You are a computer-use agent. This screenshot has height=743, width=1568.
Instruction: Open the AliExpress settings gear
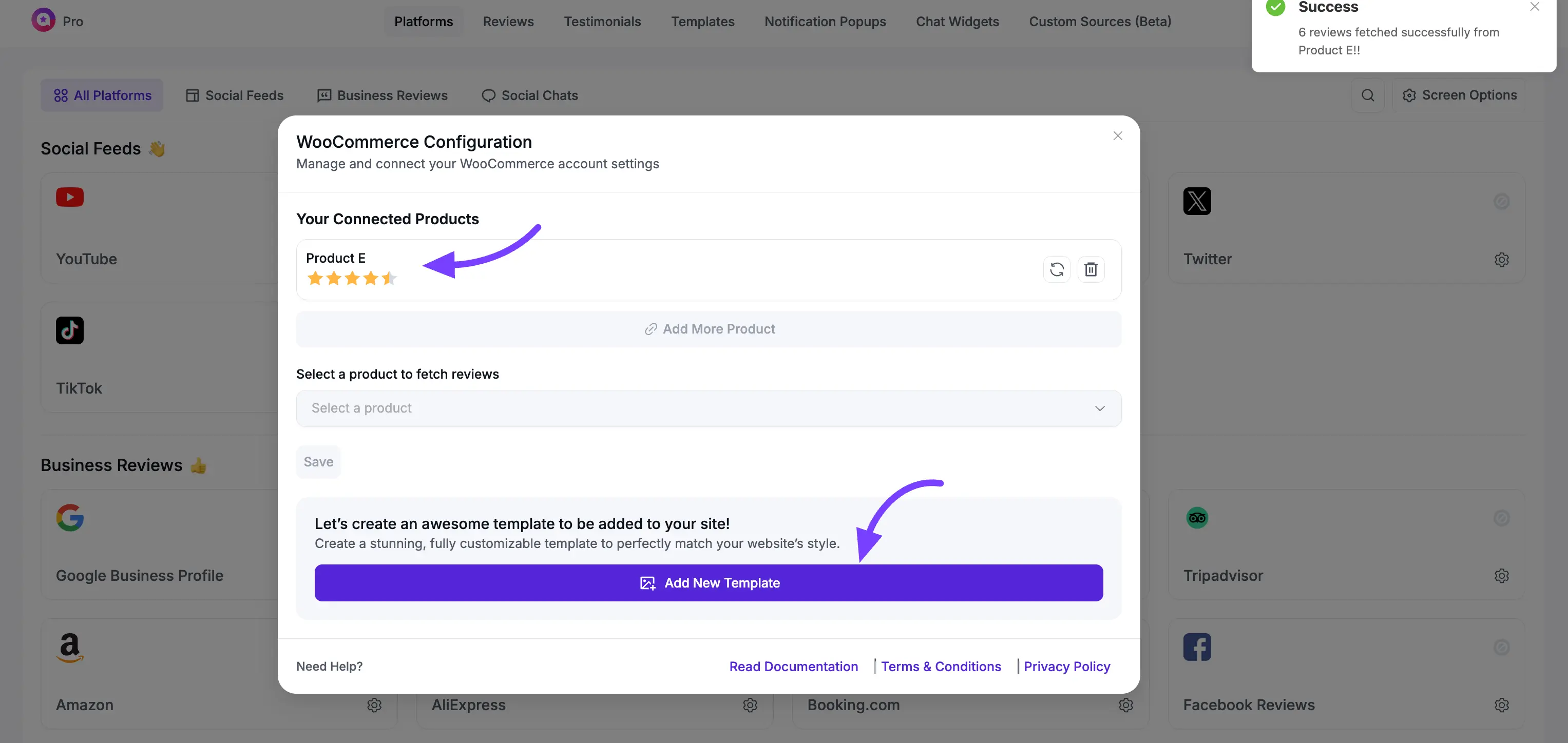tap(750, 705)
